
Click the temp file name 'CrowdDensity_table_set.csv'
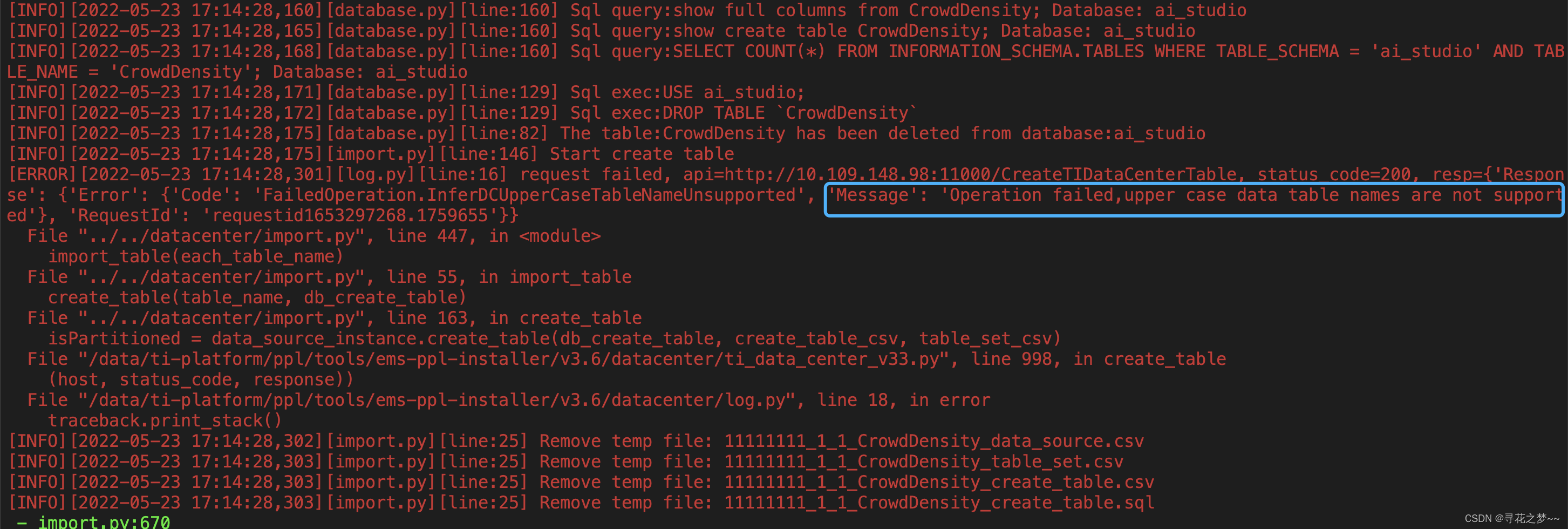(x=990, y=462)
